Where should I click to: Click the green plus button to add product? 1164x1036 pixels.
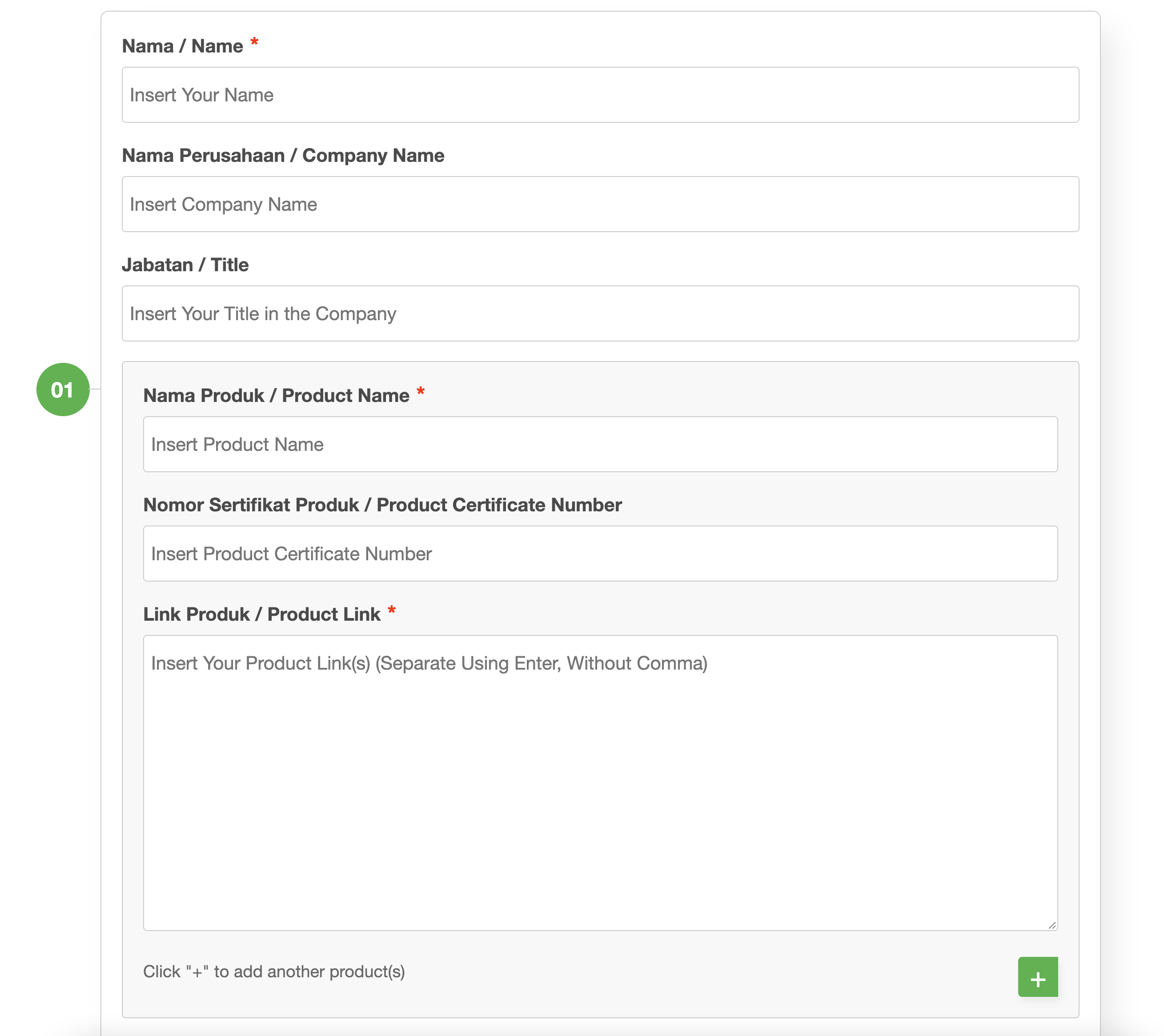(1038, 977)
